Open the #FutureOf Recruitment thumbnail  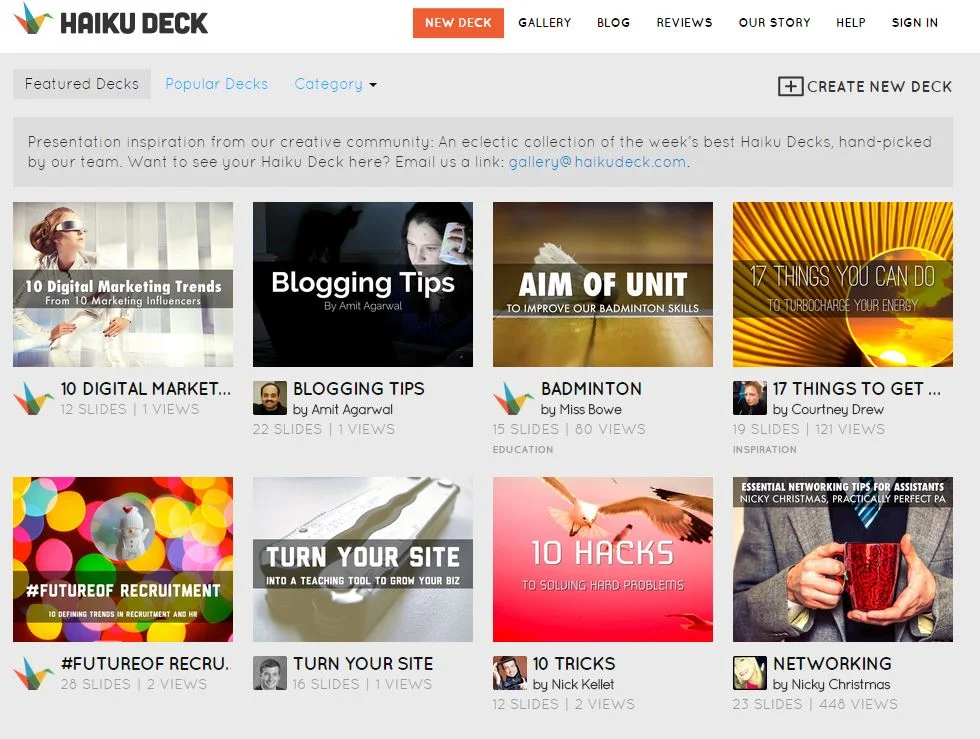coord(123,560)
